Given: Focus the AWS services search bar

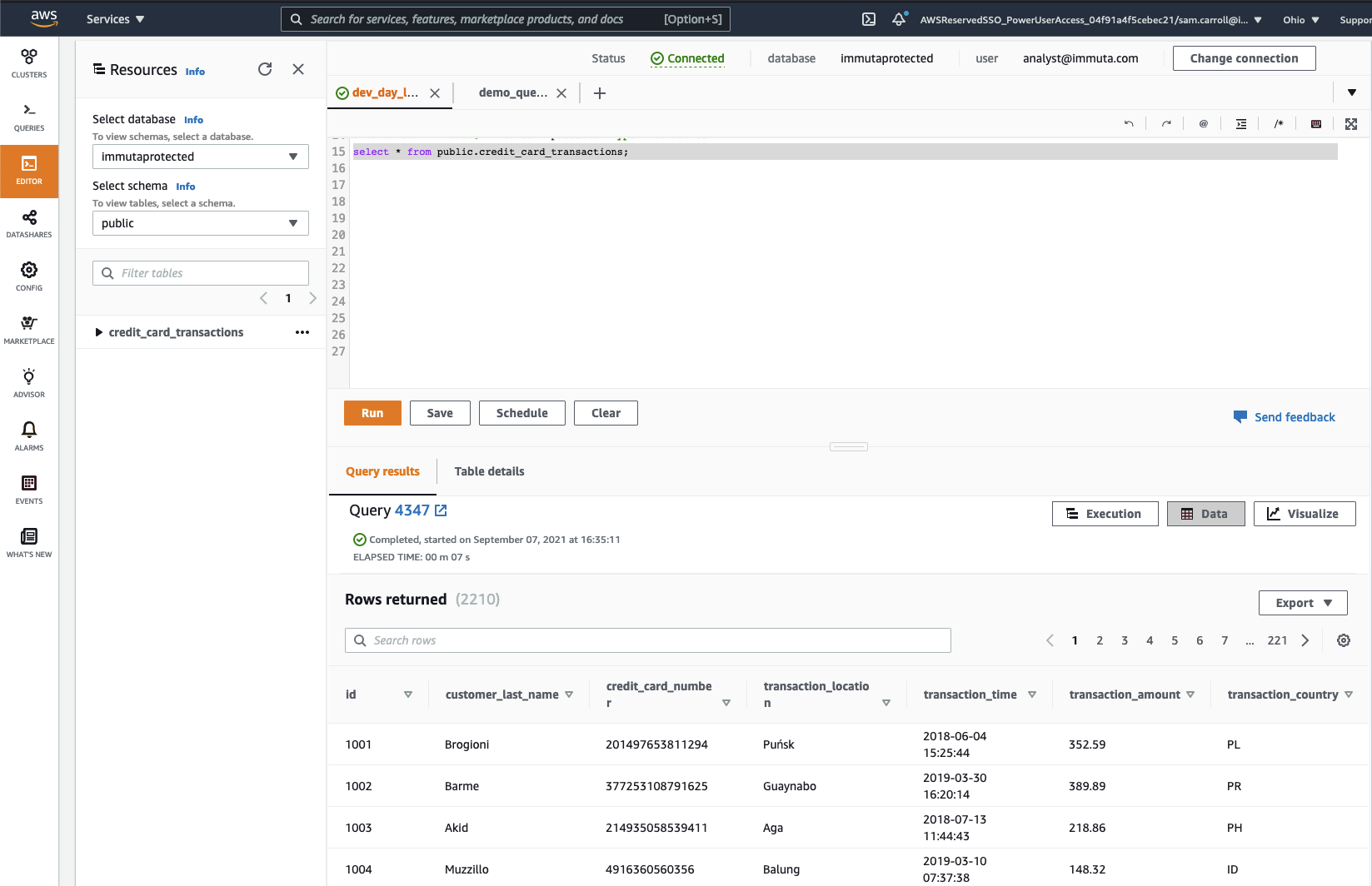Looking at the screenshot, I should [506, 19].
